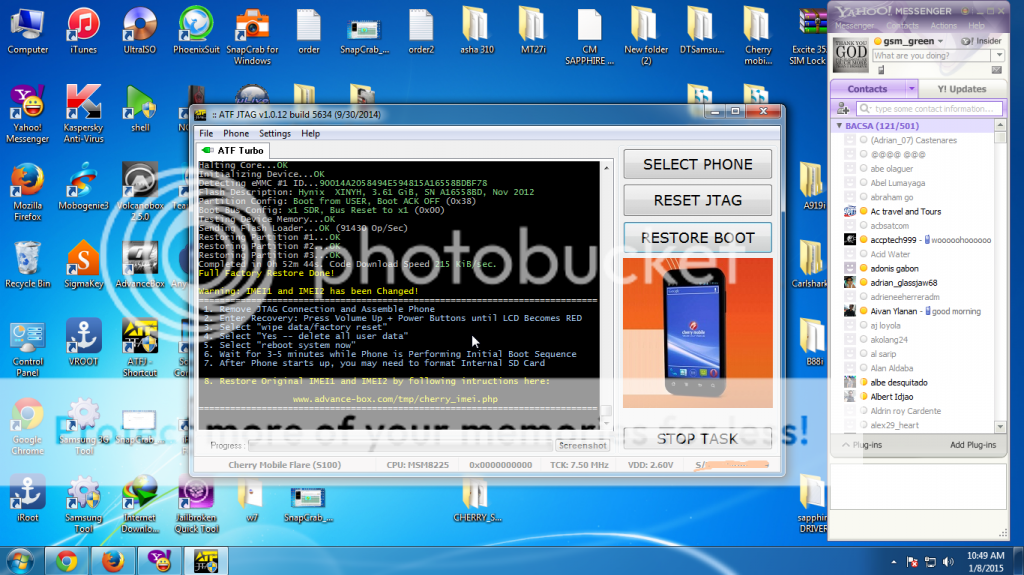This screenshot has width=1024, height=575.
Task: Click the Chrome icon in the taskbar
Action: pos(67,560)
